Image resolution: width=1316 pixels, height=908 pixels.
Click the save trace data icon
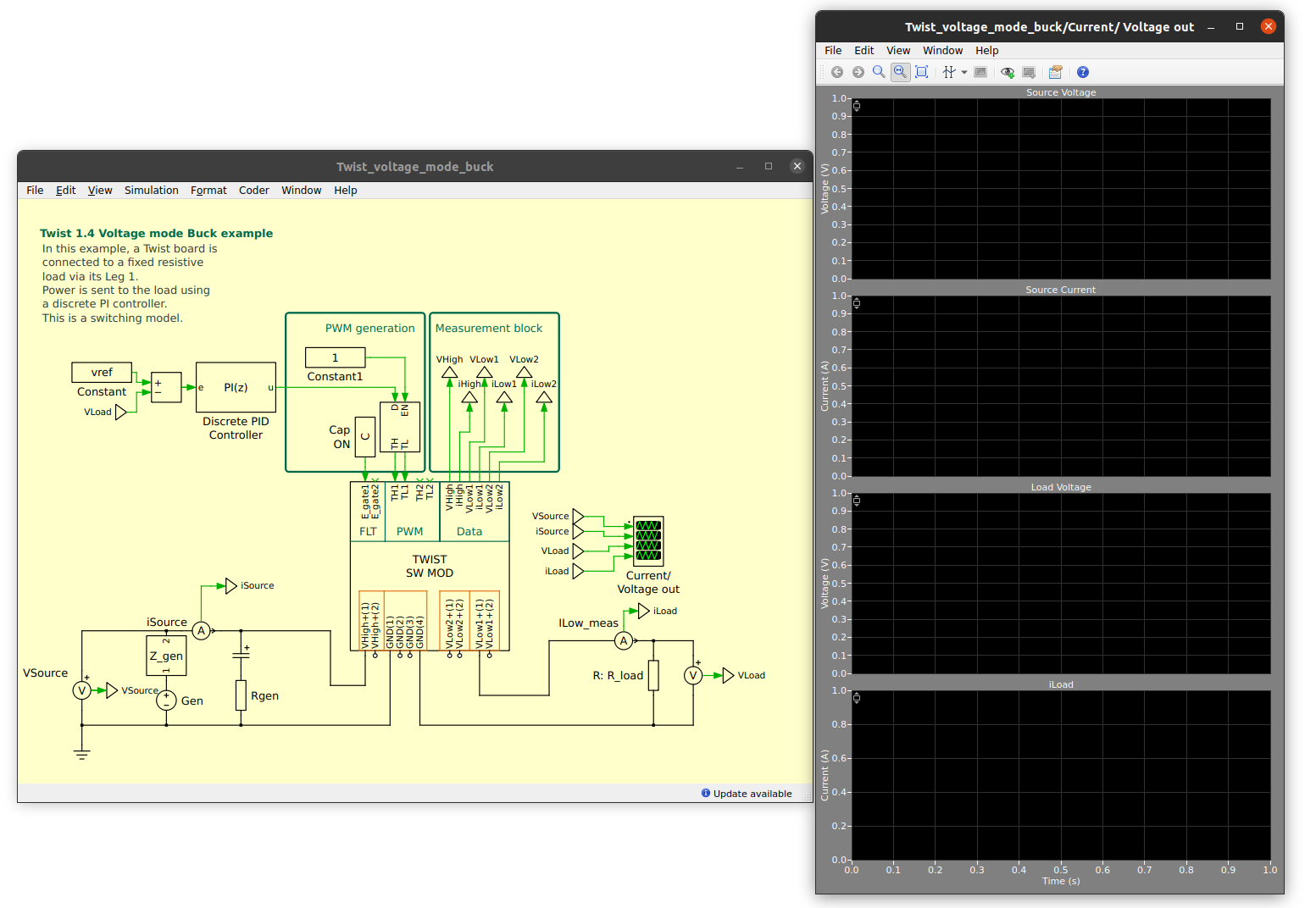pyautogui.click(x=1029, y=72)
